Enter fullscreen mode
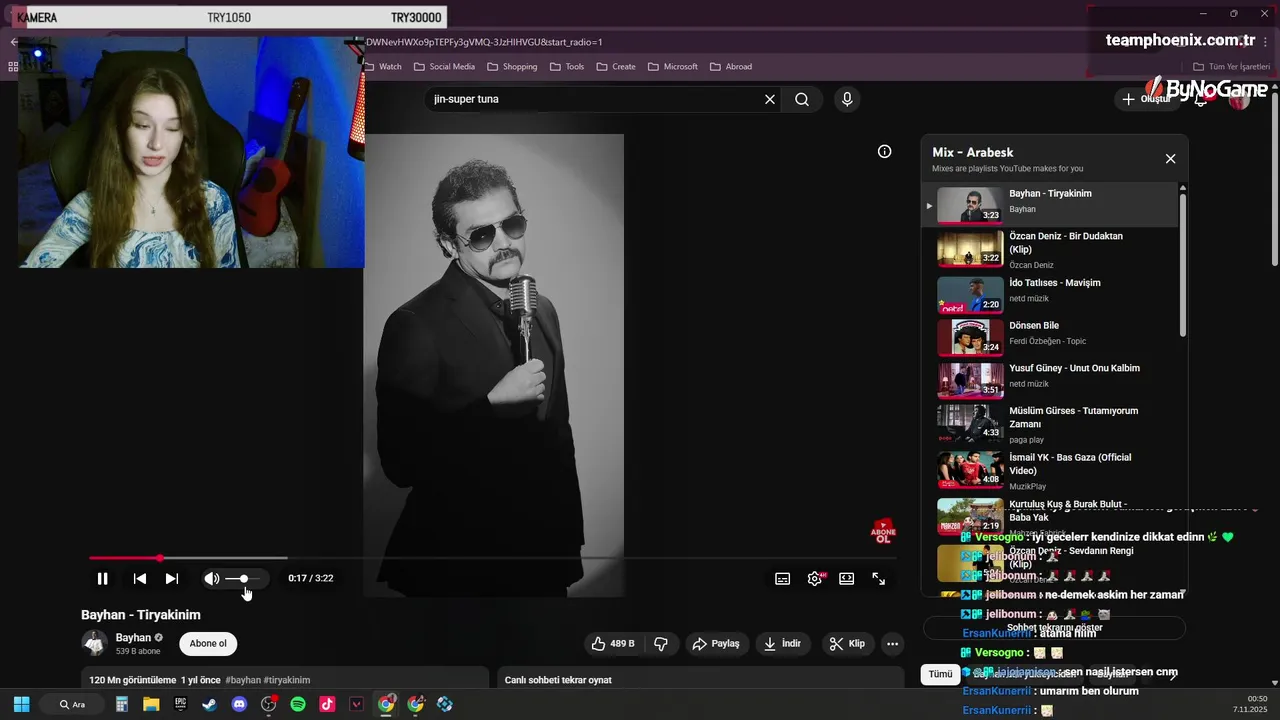The width and height of the screenshot is (1280, 720). 879,578
